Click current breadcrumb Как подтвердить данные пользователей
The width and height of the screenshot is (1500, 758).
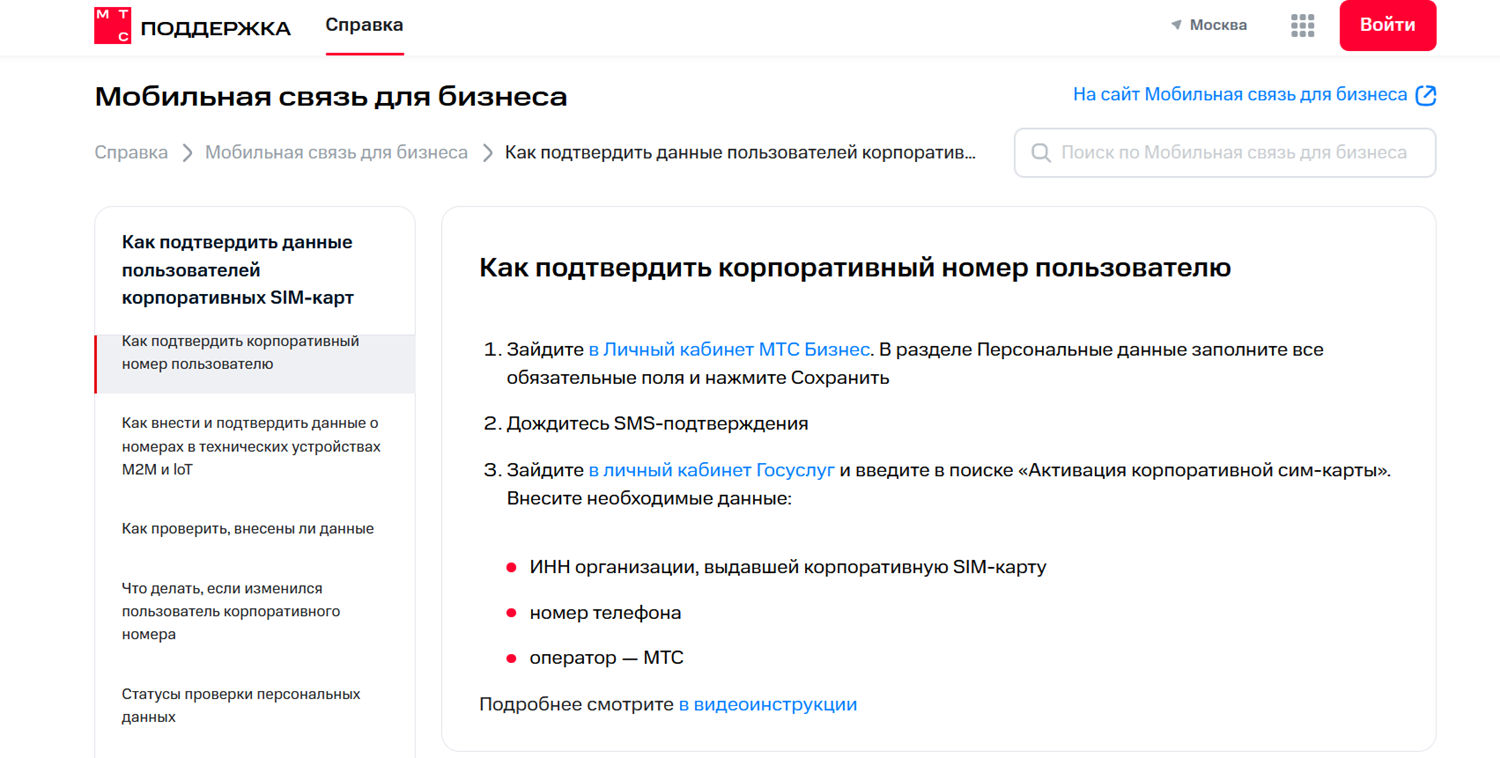pyautogui.click(x=740, y=153)
